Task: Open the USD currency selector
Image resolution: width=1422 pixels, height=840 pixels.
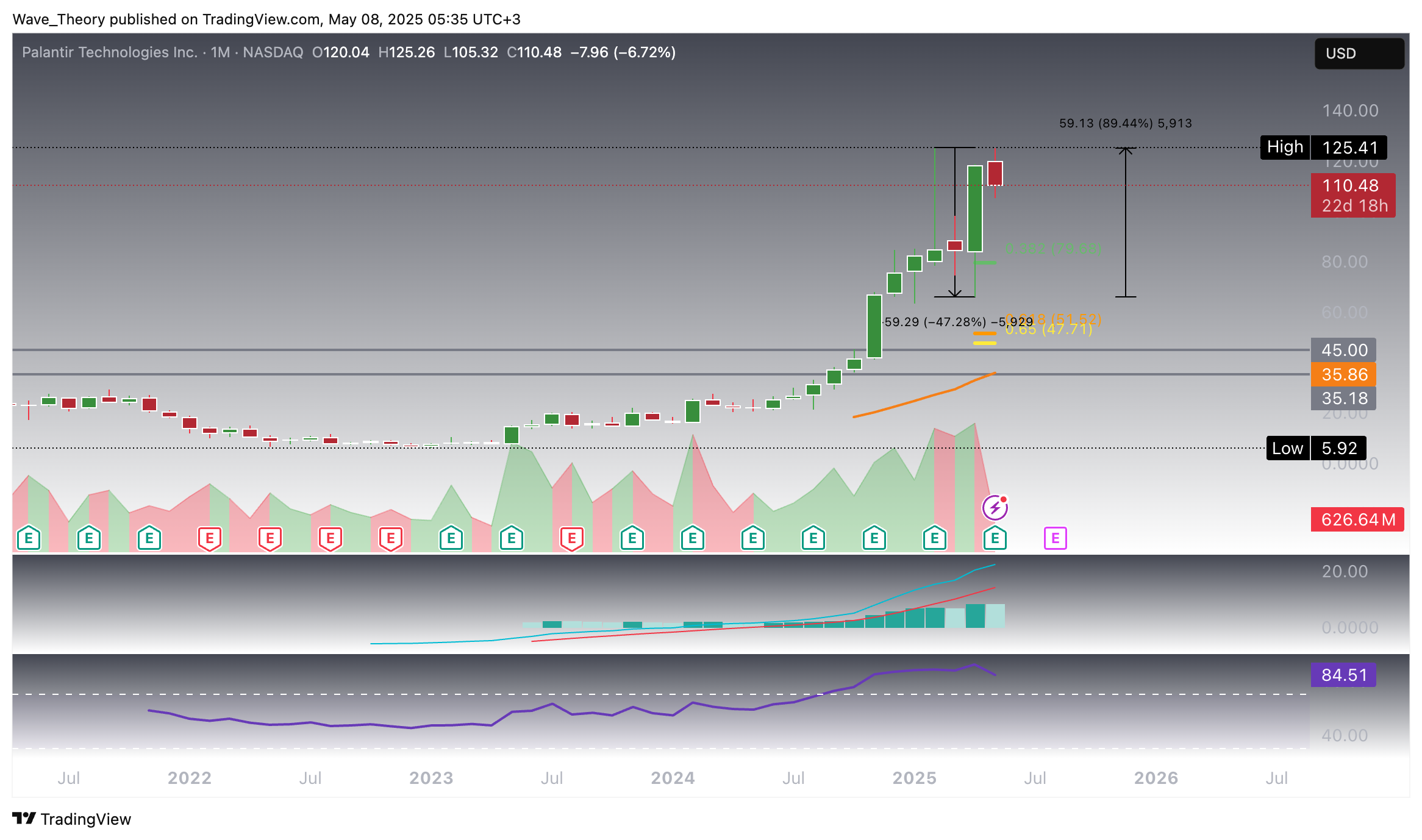Action: click(x=1359, y=54)
